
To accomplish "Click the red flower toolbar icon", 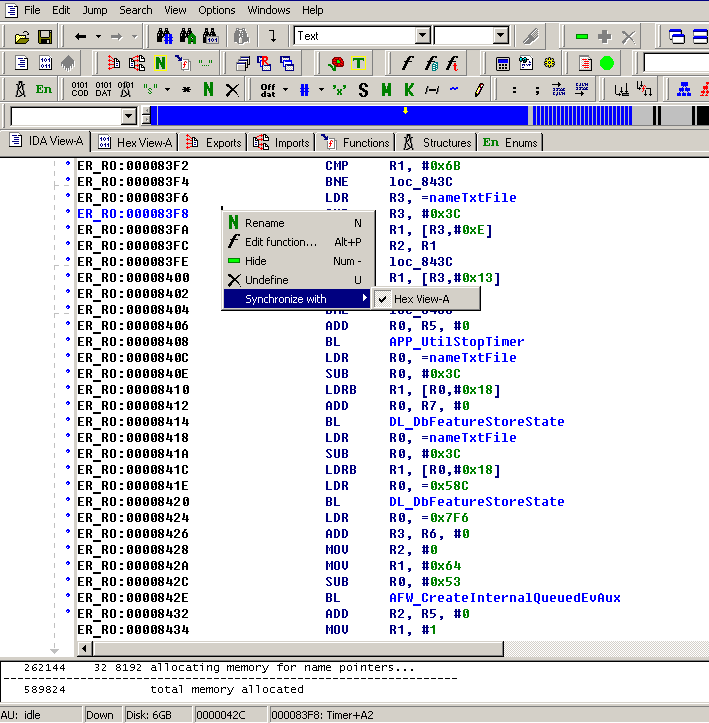I will click(336, 63).
